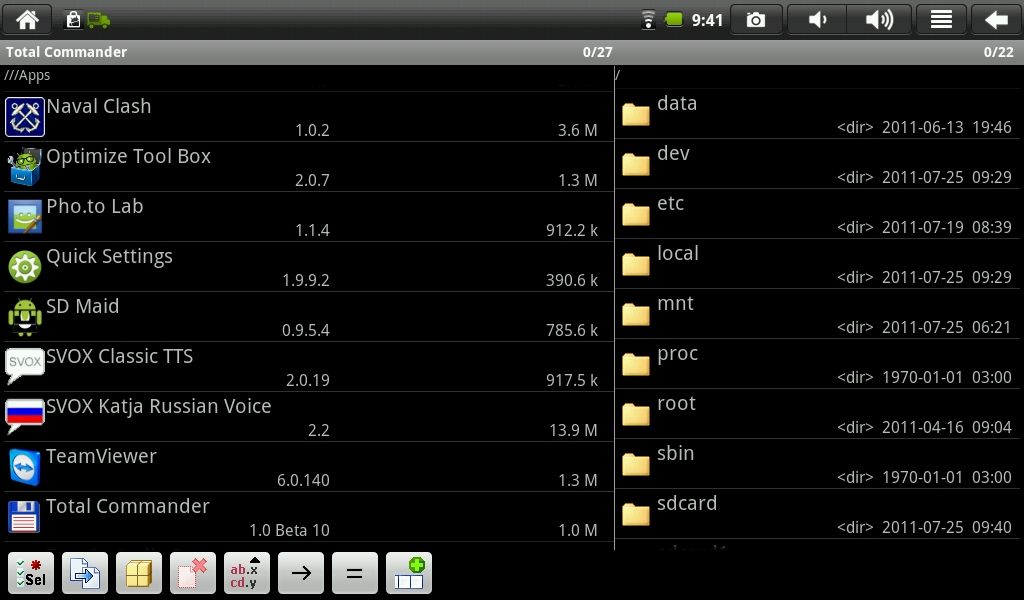Tap the TeamViewer app icon
This screenshot has width=1024, height=600.
coord(25,467)
